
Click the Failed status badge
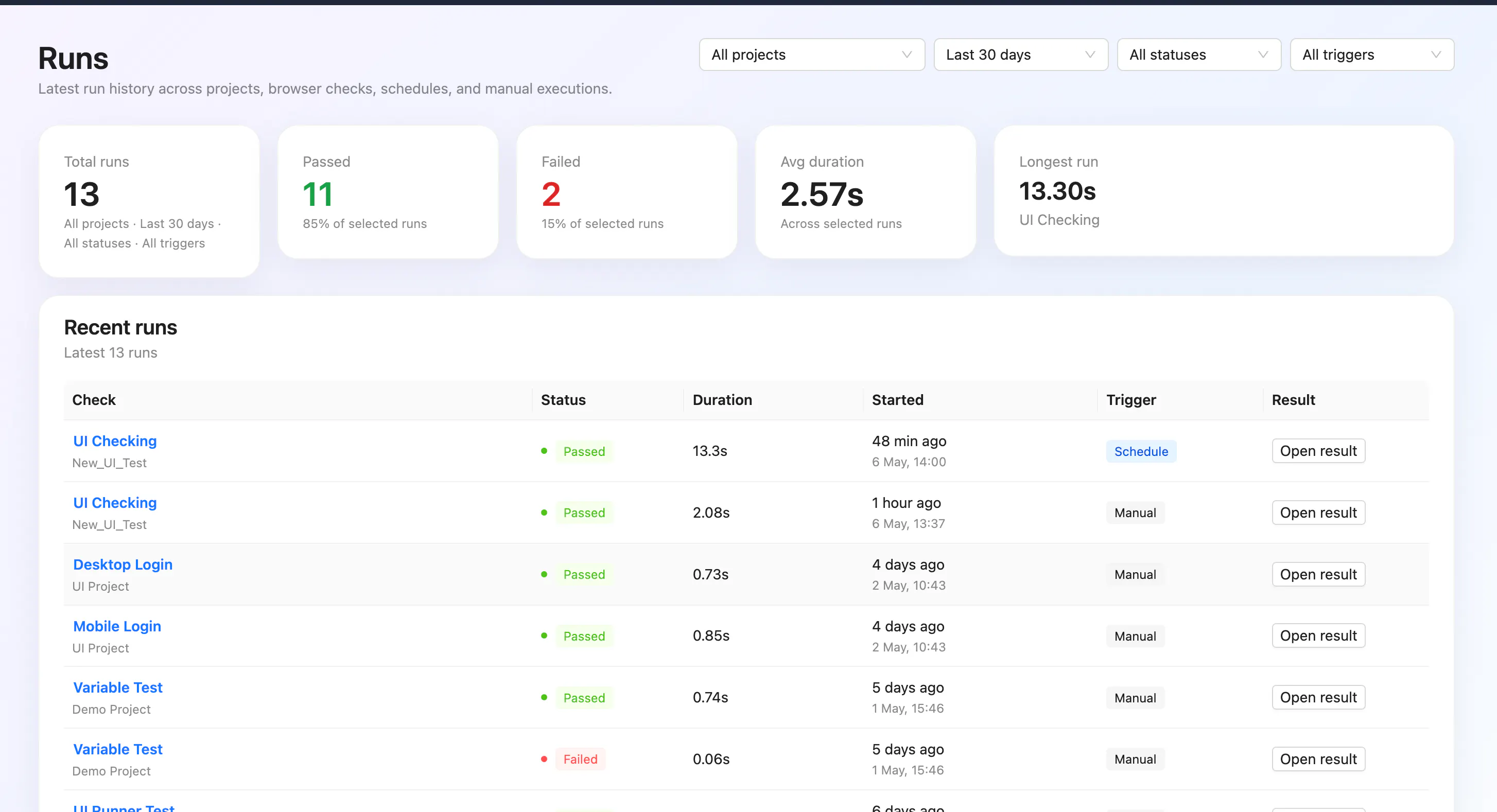[x=580, y=759]
